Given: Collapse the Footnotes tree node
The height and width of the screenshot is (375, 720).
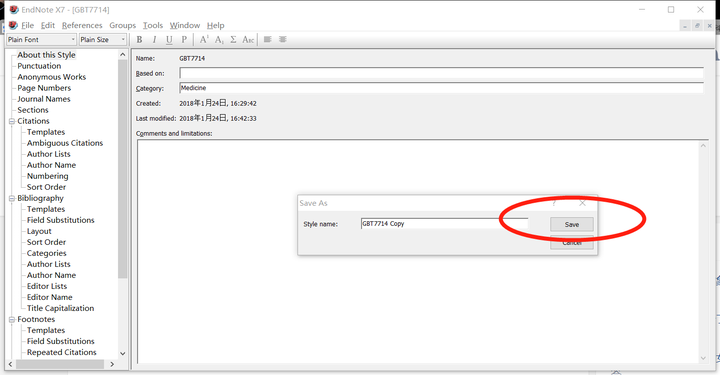Looking at the screenshot, I should pos(12,319).
